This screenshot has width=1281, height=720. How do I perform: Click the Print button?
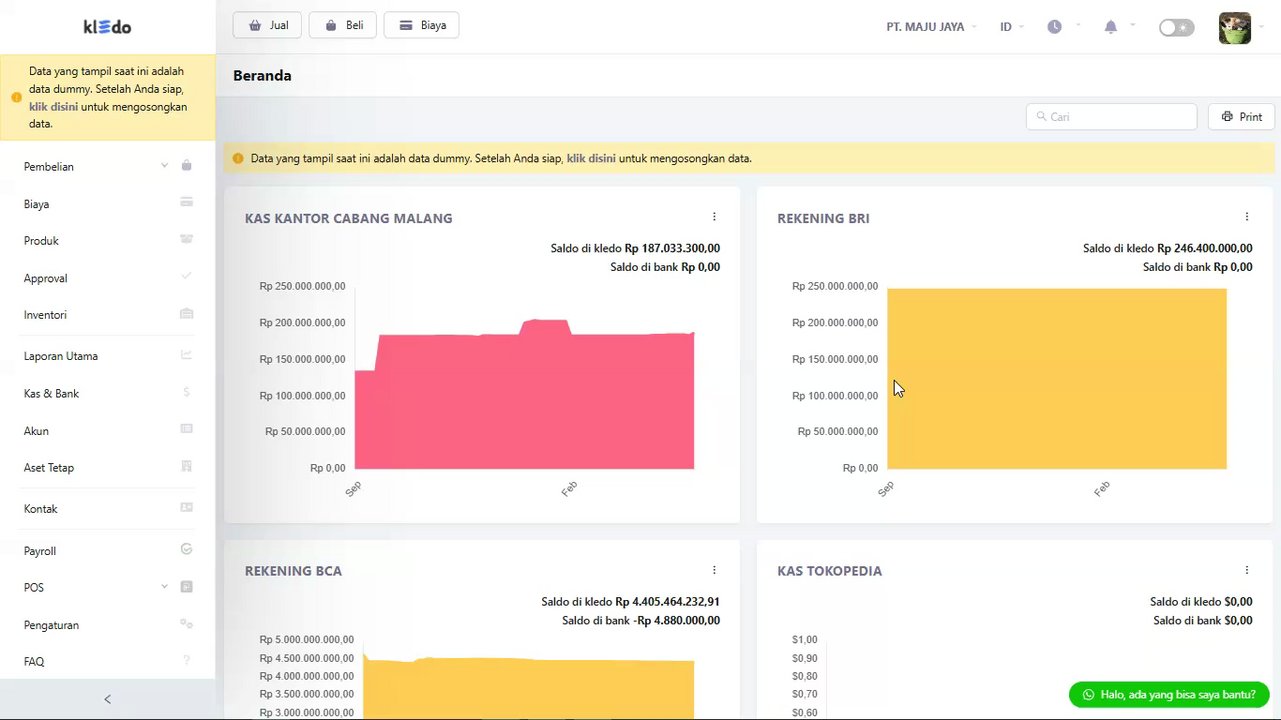pyautogui.click(x=1241, y=117)
